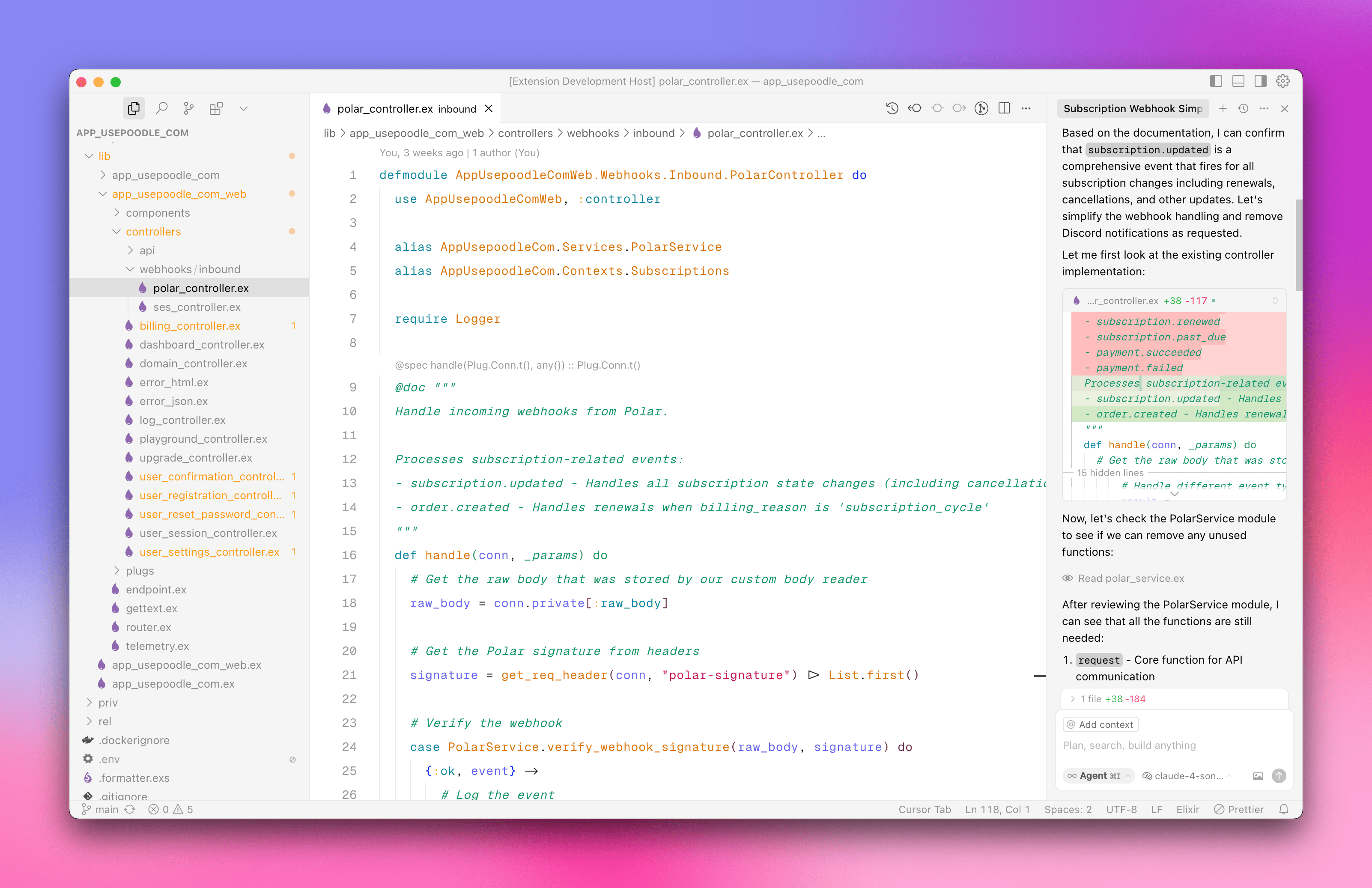Click the split editor icon

[1004, 108]
